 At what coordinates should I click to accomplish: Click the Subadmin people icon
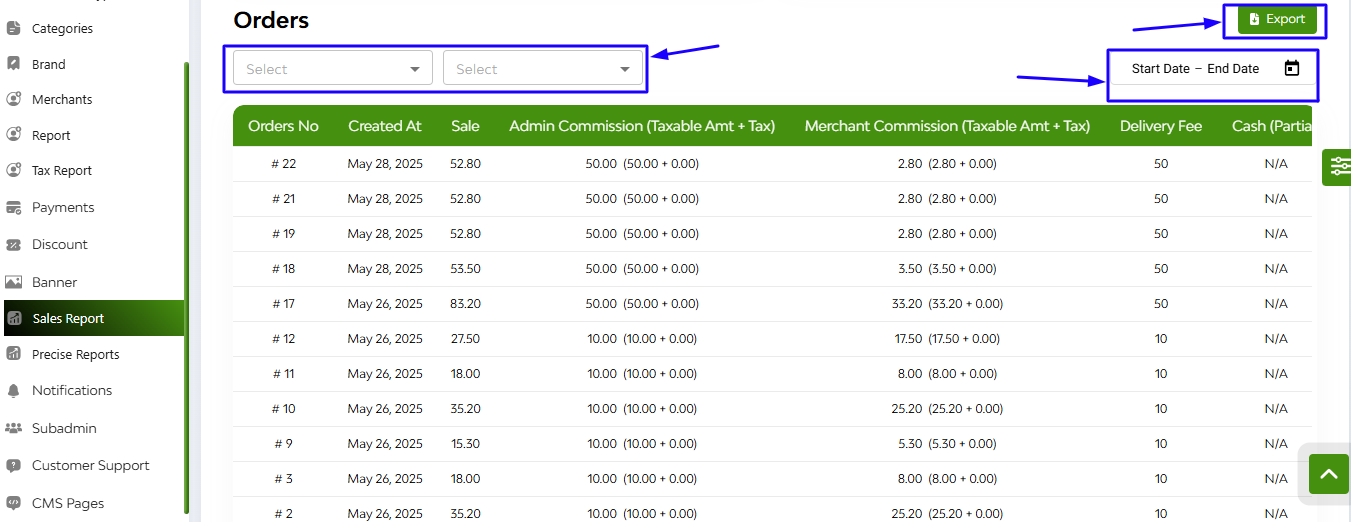13,428
